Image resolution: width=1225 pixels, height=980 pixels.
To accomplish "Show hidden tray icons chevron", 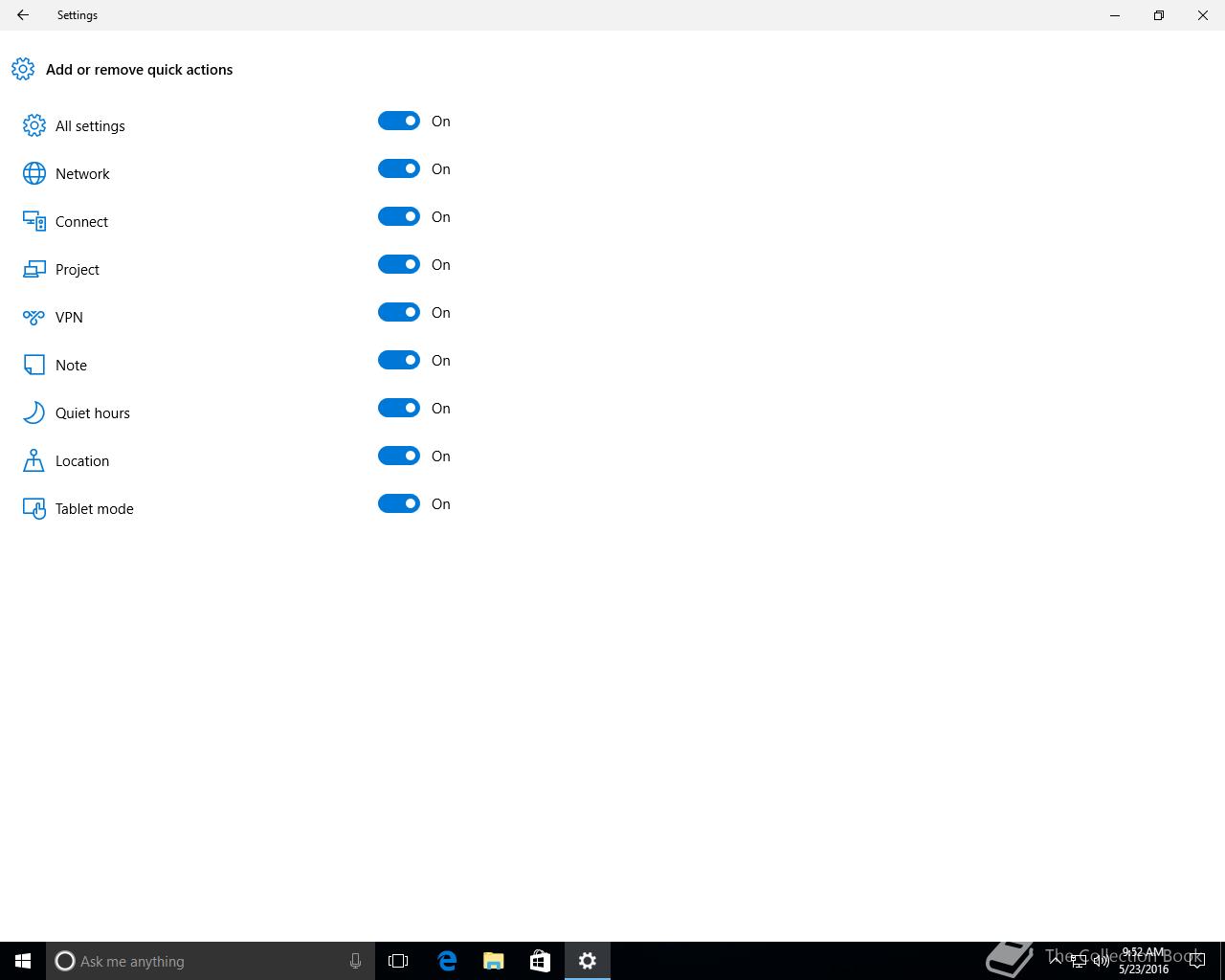I will [x=1056, y=961].
